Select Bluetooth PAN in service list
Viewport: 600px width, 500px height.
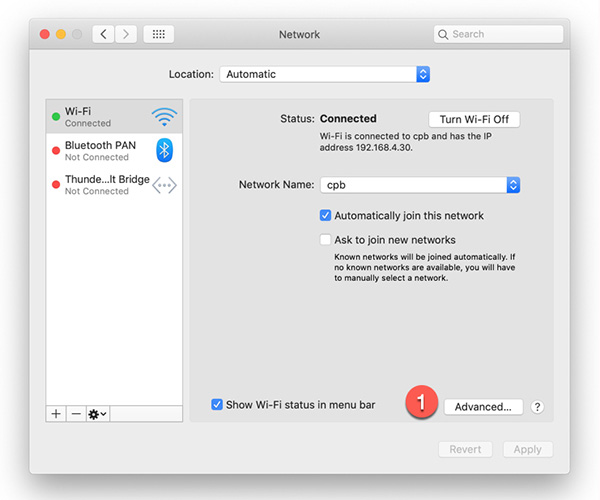click(x=100, y=151)
